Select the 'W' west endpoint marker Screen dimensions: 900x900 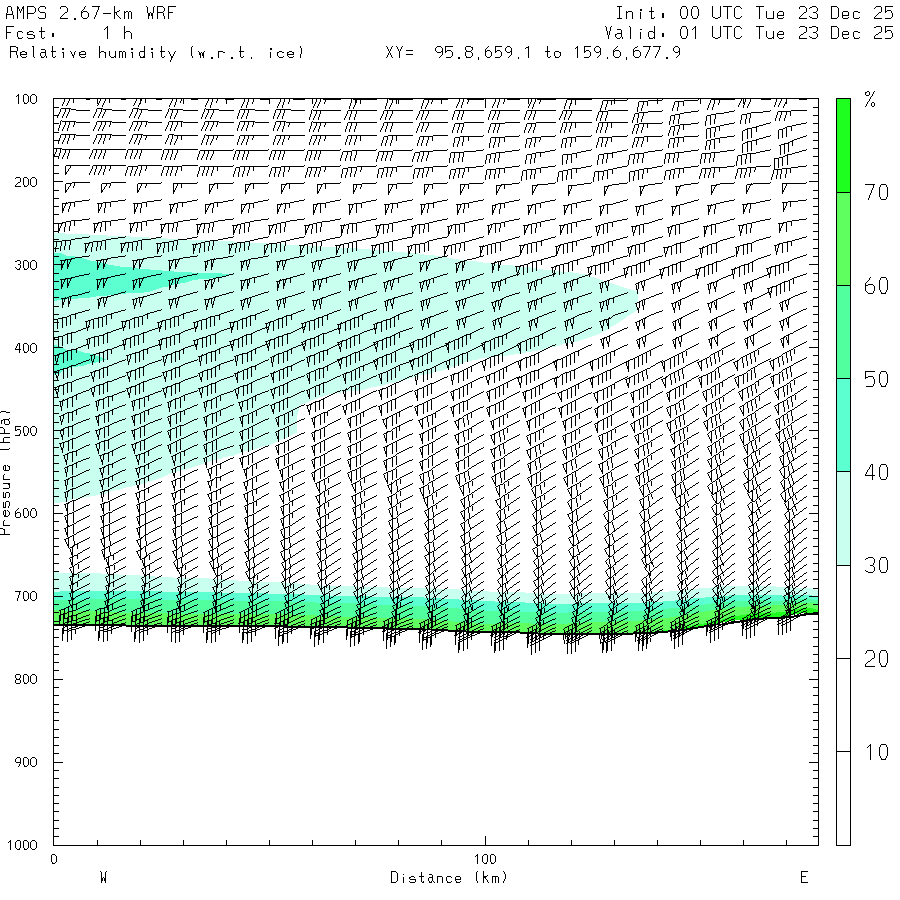(103, 878)
